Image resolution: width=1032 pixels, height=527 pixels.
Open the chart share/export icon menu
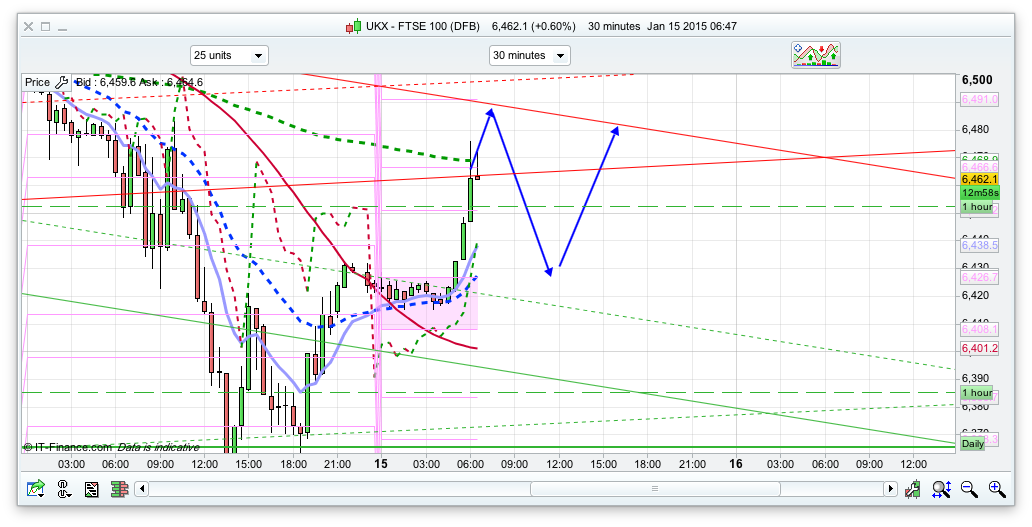pos(36,489)
